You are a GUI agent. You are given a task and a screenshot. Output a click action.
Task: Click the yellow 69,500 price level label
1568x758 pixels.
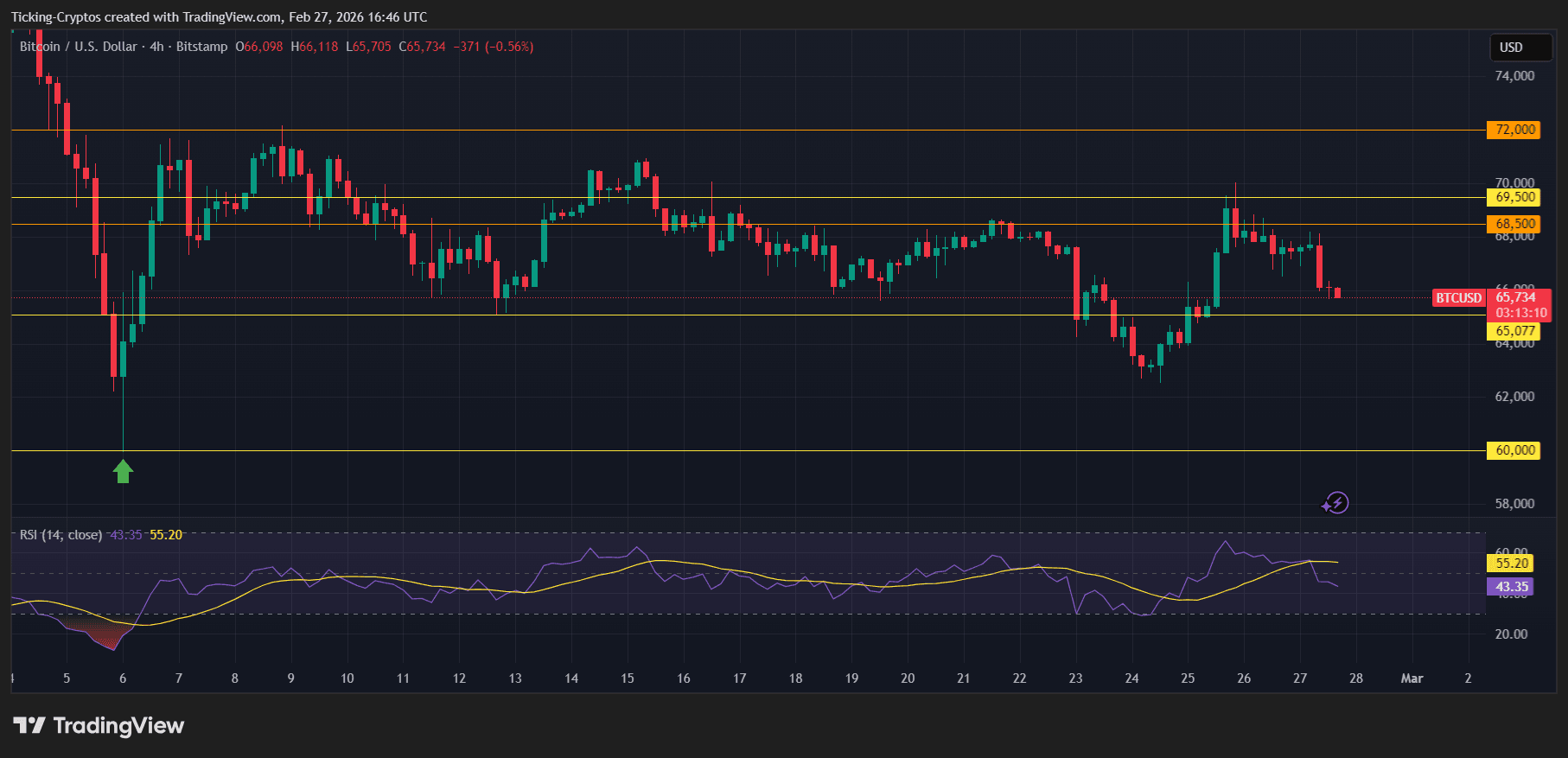(x=1515, y=197)
